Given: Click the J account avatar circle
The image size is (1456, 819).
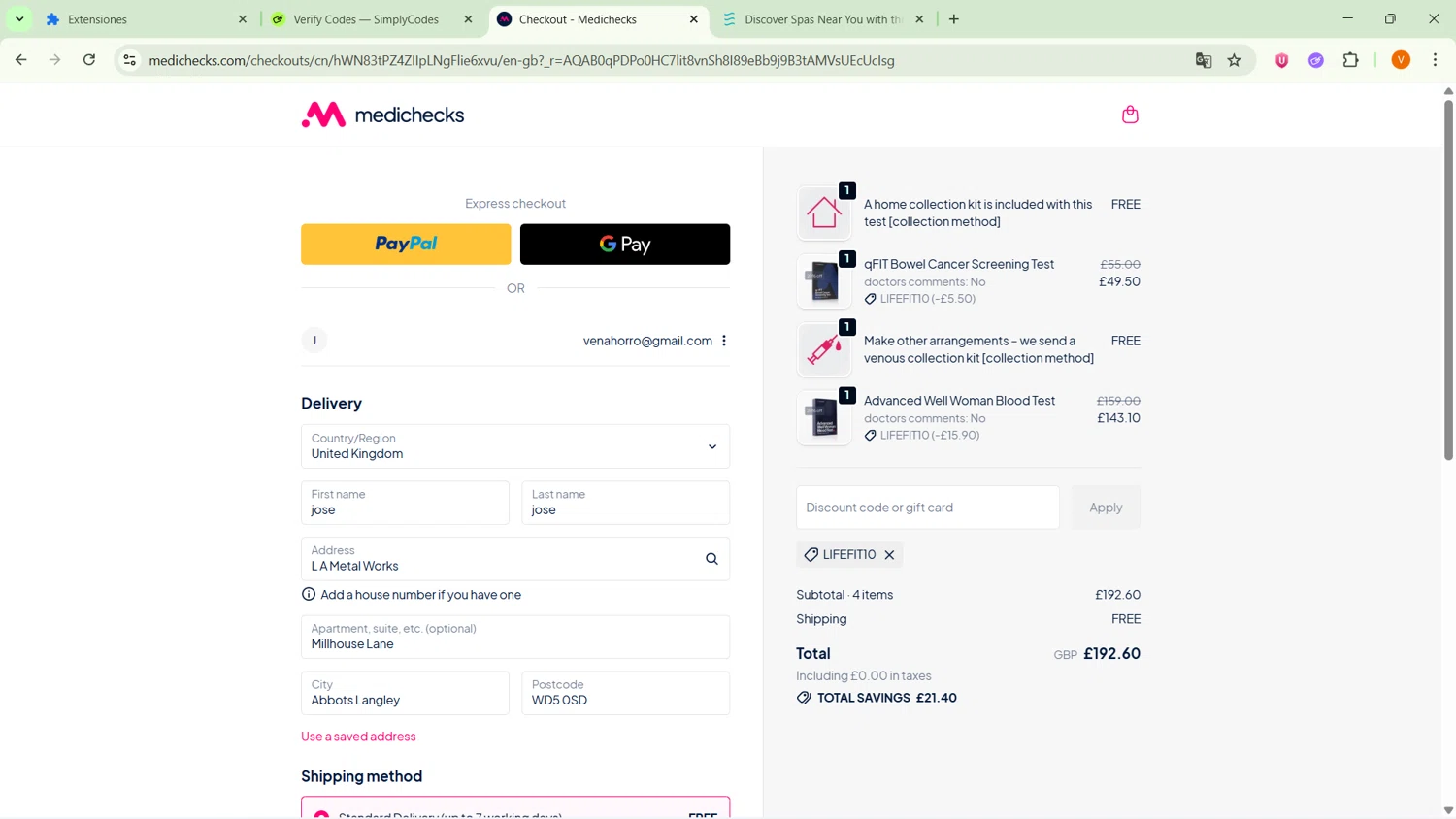Looking at the screenshot, I should [x=314, y=341].
